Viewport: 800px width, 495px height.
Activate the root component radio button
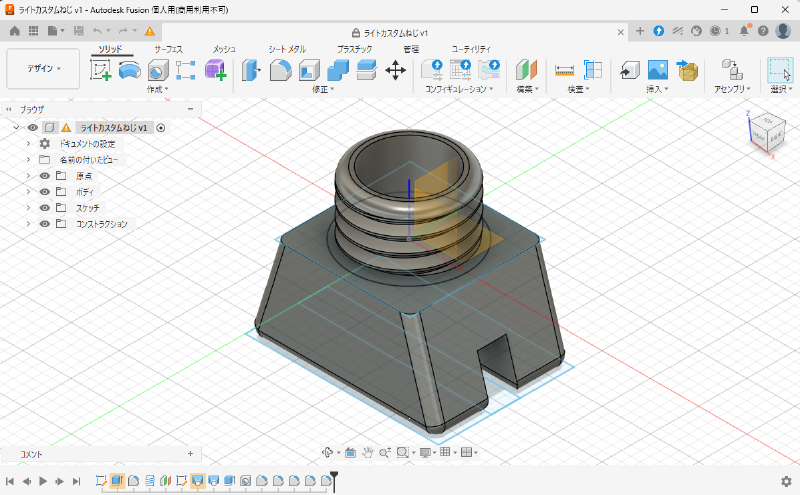[161, 128]
